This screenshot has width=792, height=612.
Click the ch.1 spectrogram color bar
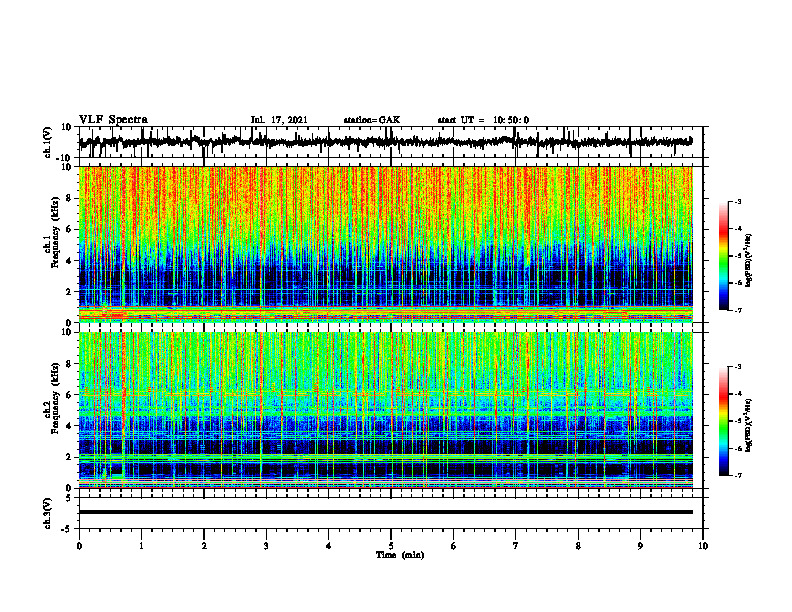[x=723, y=256]
